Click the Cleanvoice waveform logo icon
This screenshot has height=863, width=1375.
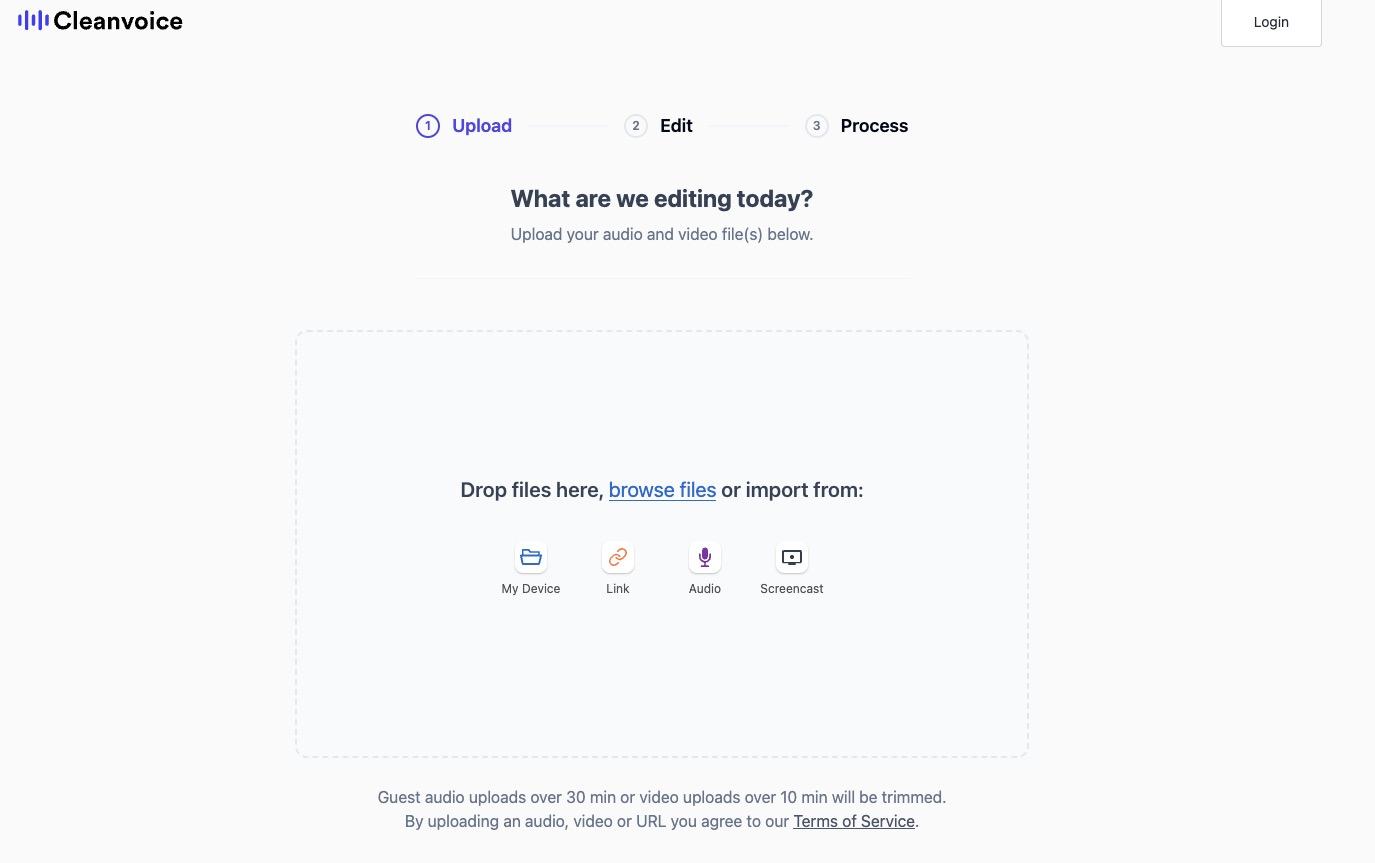(x=33, y=21)
